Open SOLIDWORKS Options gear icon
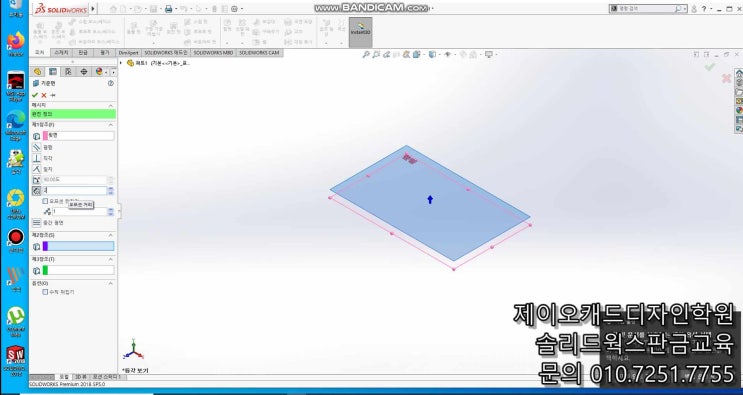Viewport: 743px width, 395px height. tap(234, 9)
